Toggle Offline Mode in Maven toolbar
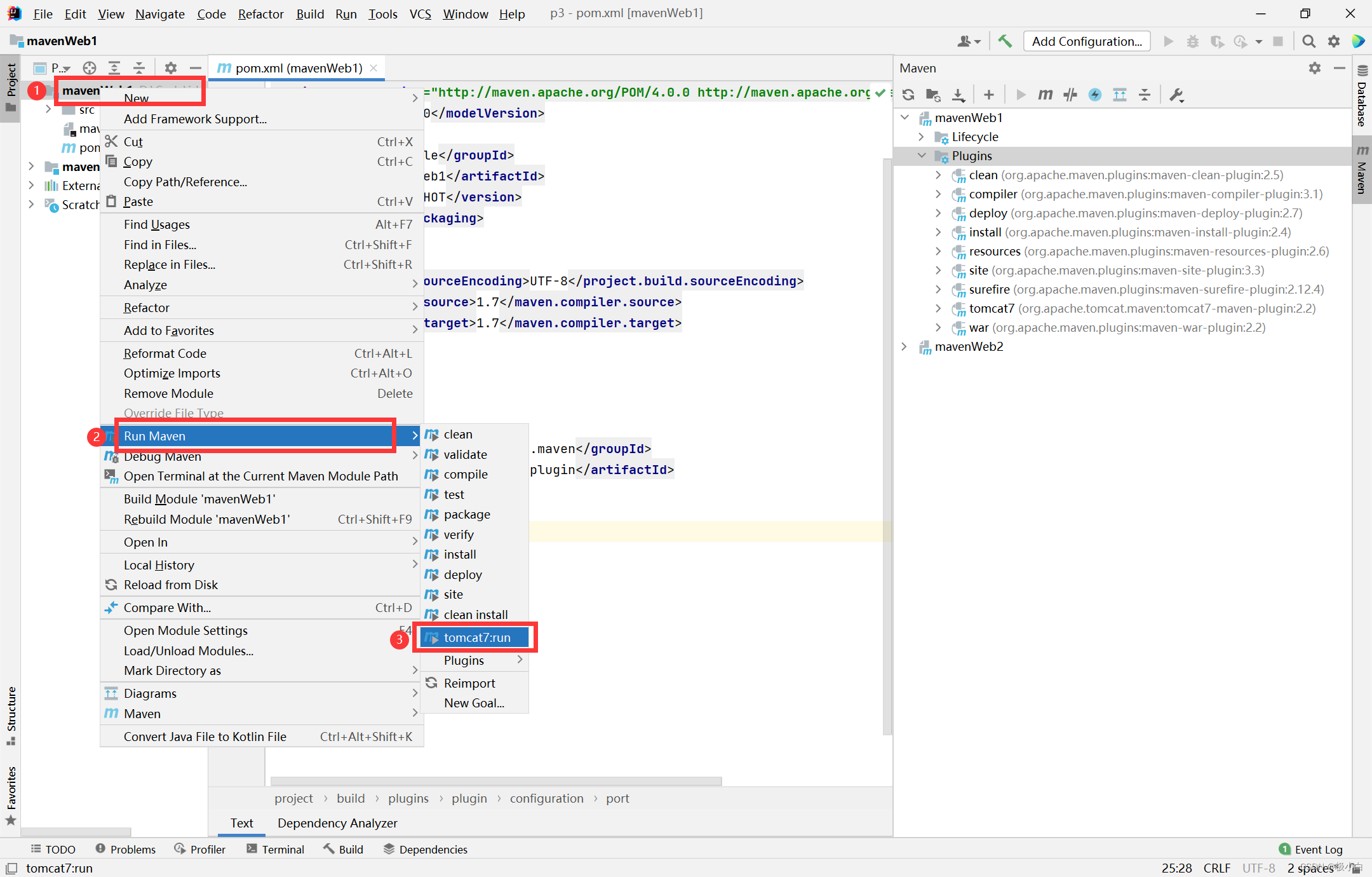 (x=1070, y=95)
